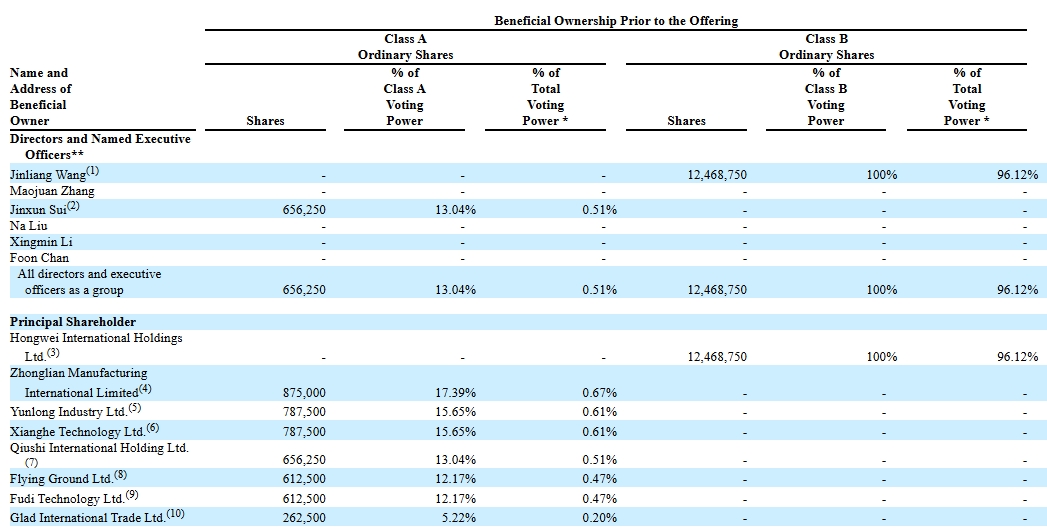Select the Na Liu row name
The image size is (1047, 532).
point(29,225)
